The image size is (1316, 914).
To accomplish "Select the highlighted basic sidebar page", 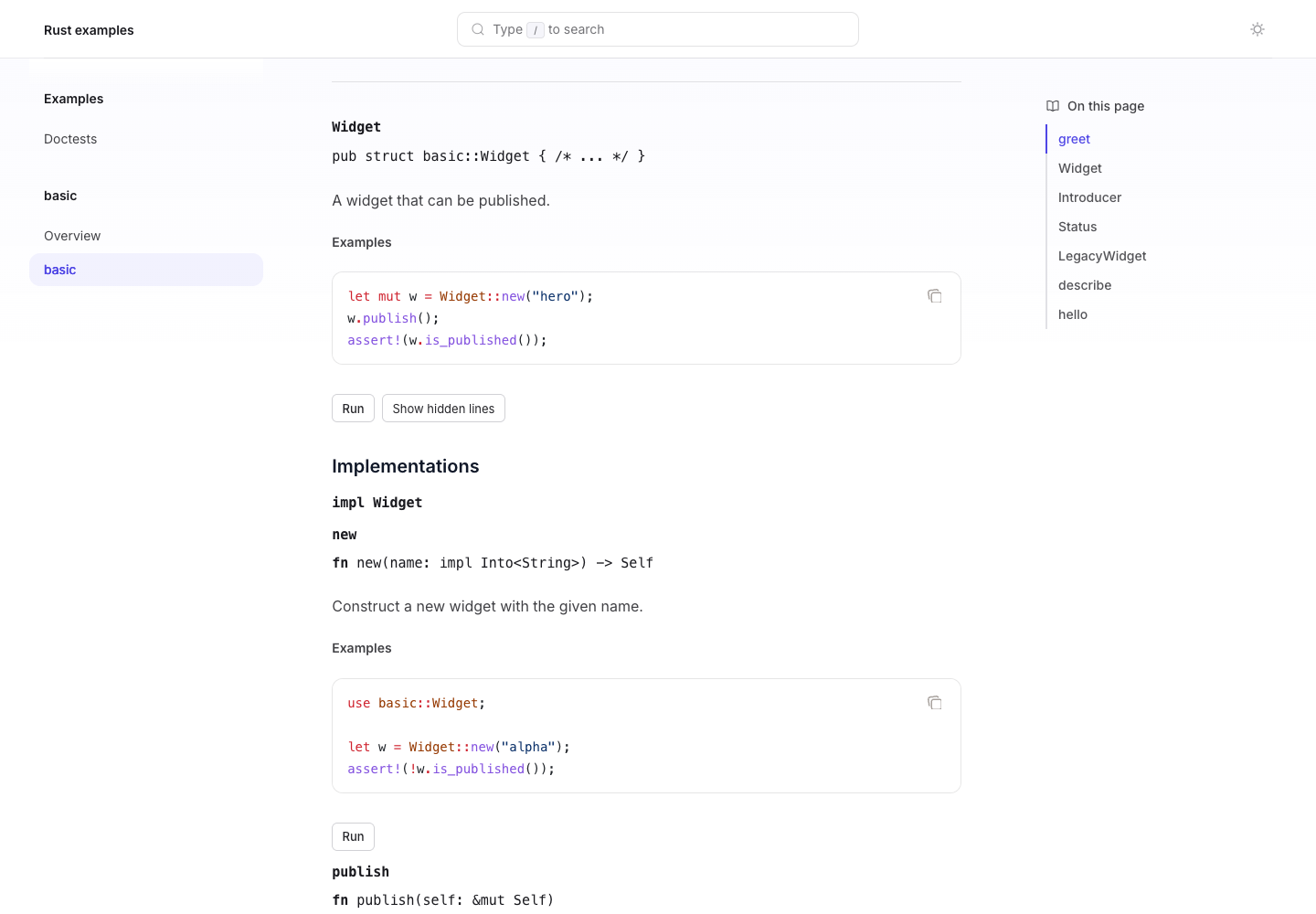I will (x=146, y=270).
